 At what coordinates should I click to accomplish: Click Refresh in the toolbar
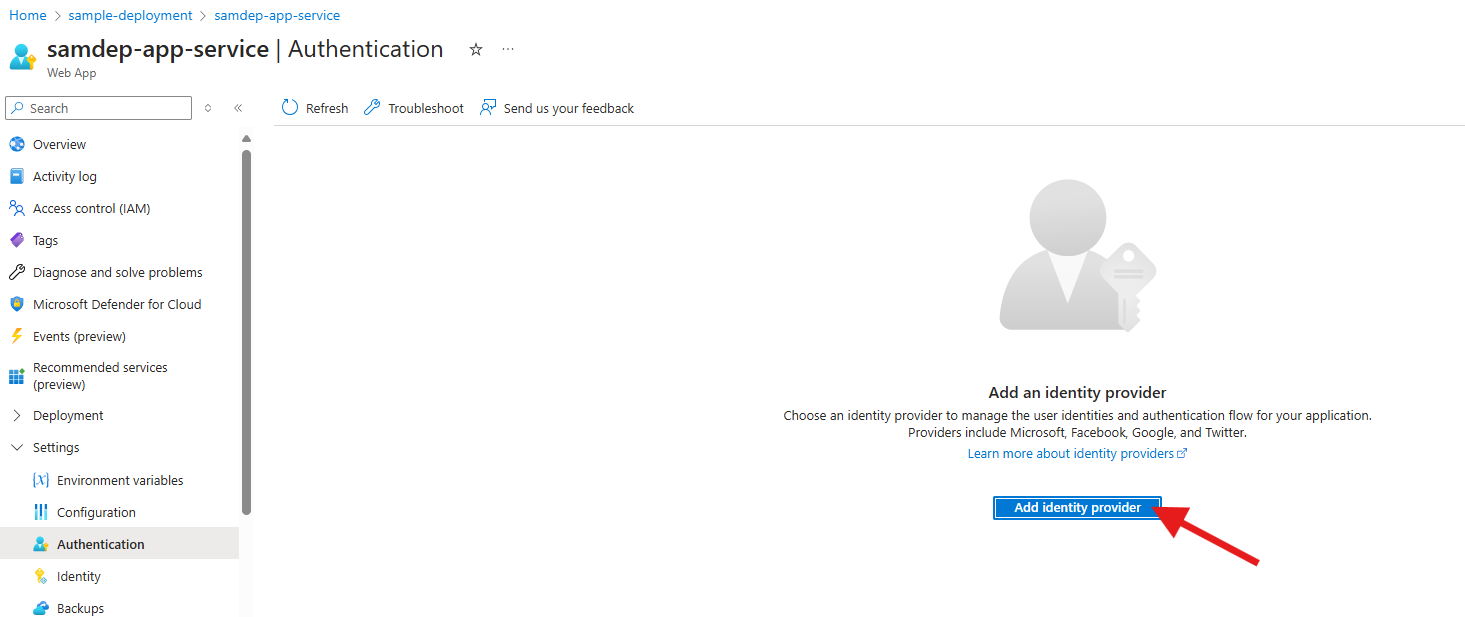[315, 108]
